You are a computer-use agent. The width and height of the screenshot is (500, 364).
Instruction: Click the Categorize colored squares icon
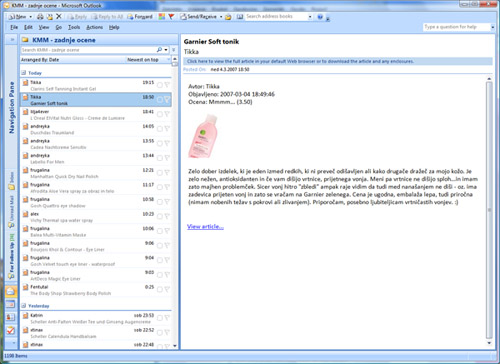(x=162, y=16)
